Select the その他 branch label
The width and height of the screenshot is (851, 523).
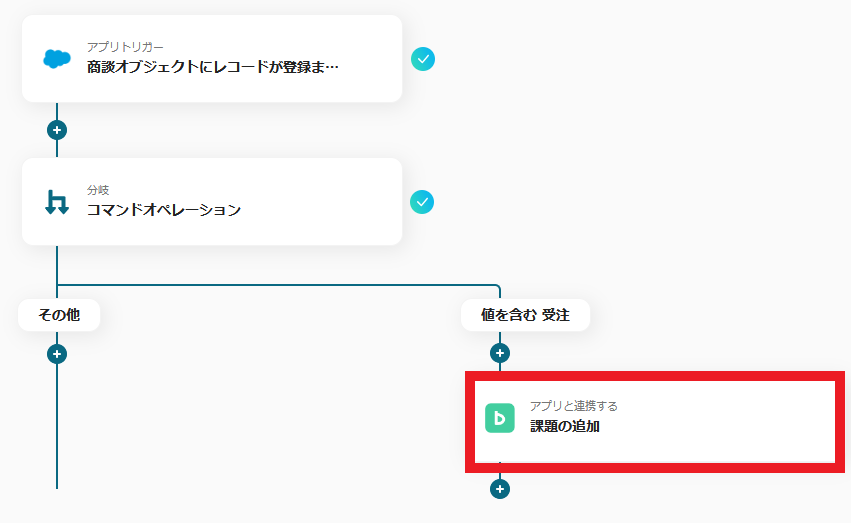pyautogui.click(x=59, y=315)
